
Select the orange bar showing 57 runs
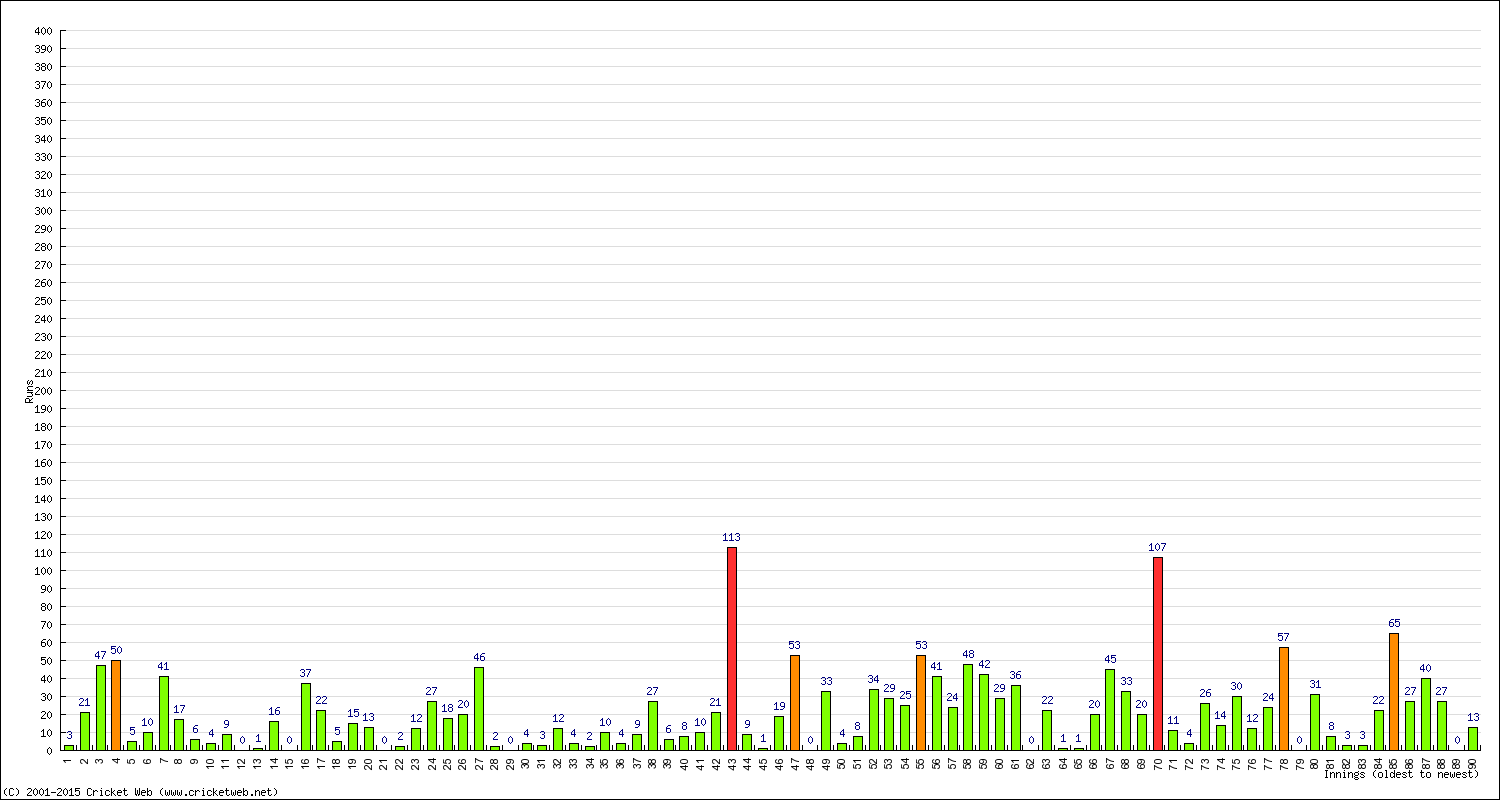(x=1284, y=699)
